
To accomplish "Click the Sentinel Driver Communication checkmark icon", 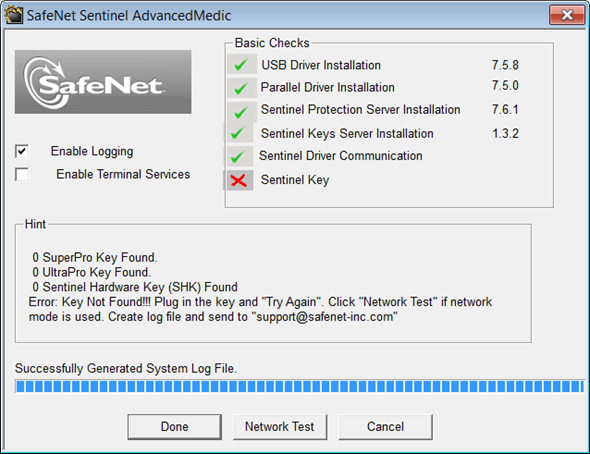I will 239,156.
